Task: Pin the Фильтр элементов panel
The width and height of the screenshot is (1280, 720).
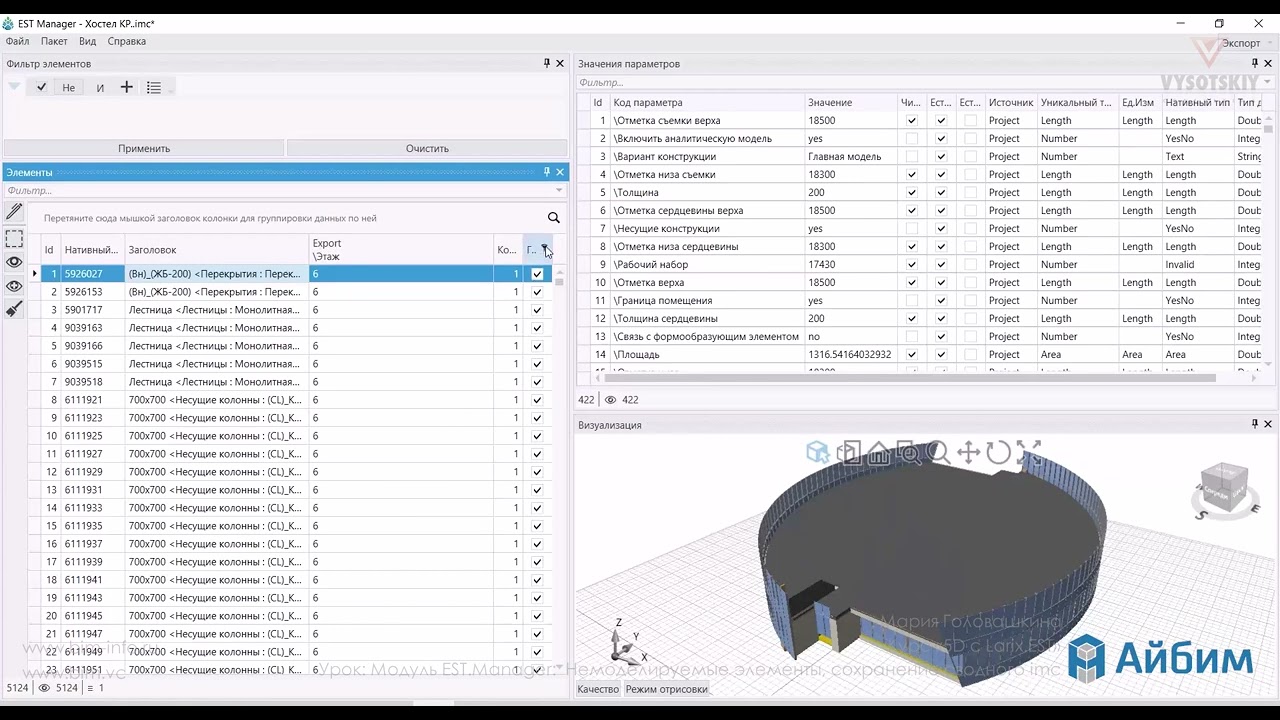Action: pyautogui.click(x=546, y=63)
